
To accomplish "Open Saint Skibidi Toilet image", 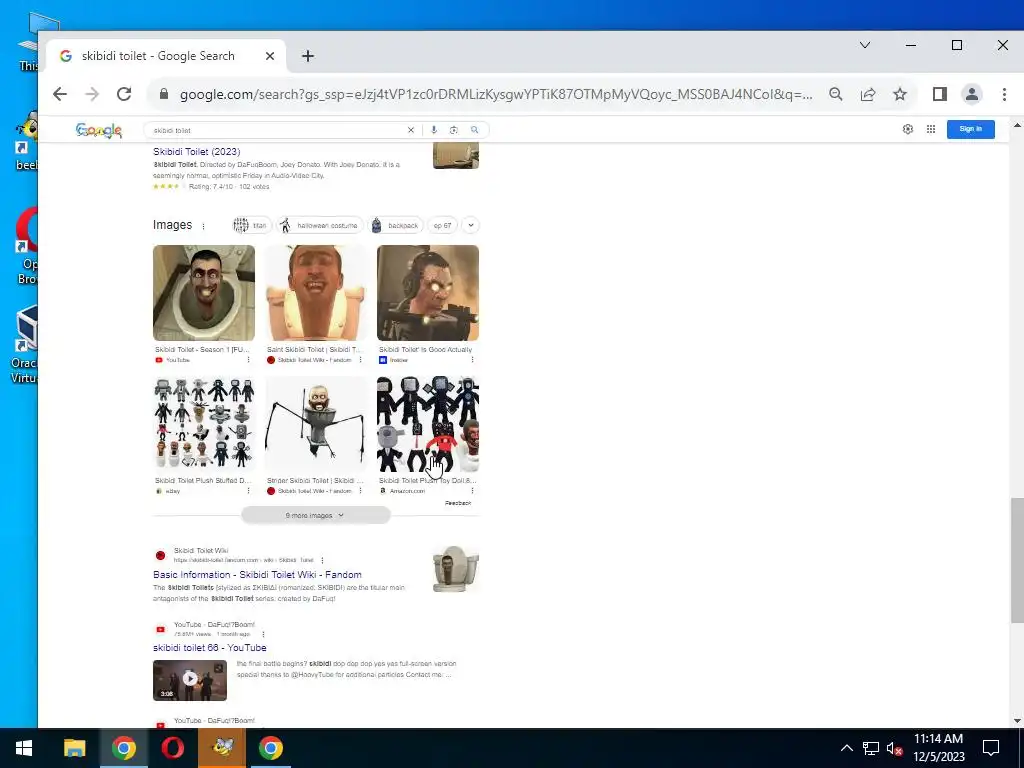I will click(315, 293).
